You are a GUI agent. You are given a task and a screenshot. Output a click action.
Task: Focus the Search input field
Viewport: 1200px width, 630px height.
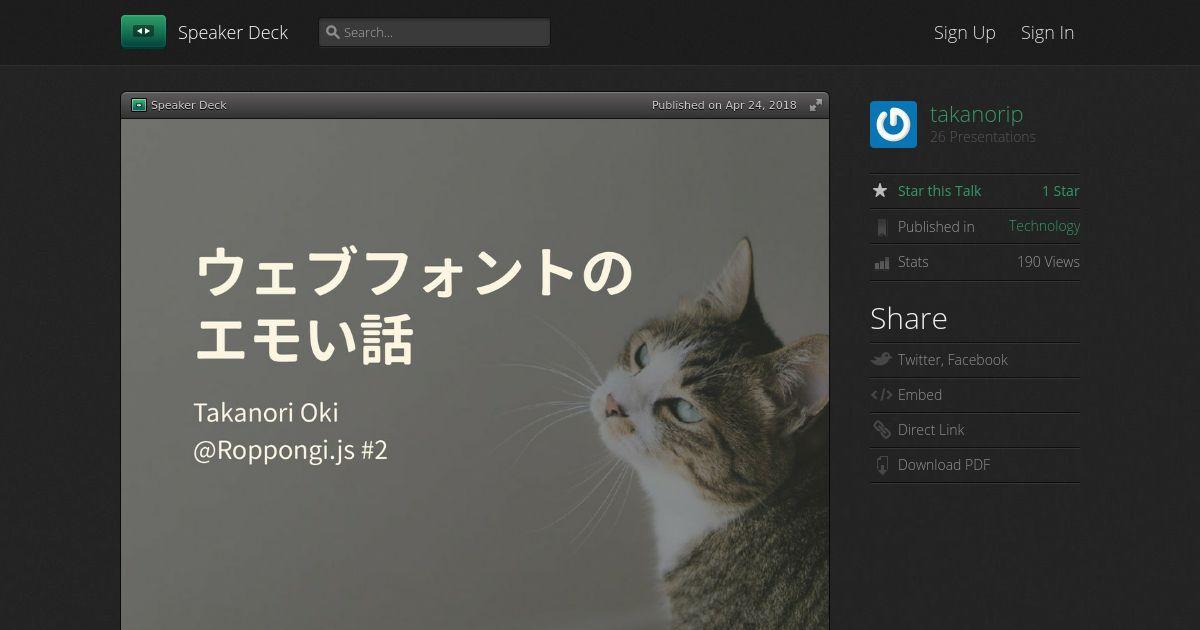[x=434, y=32]
